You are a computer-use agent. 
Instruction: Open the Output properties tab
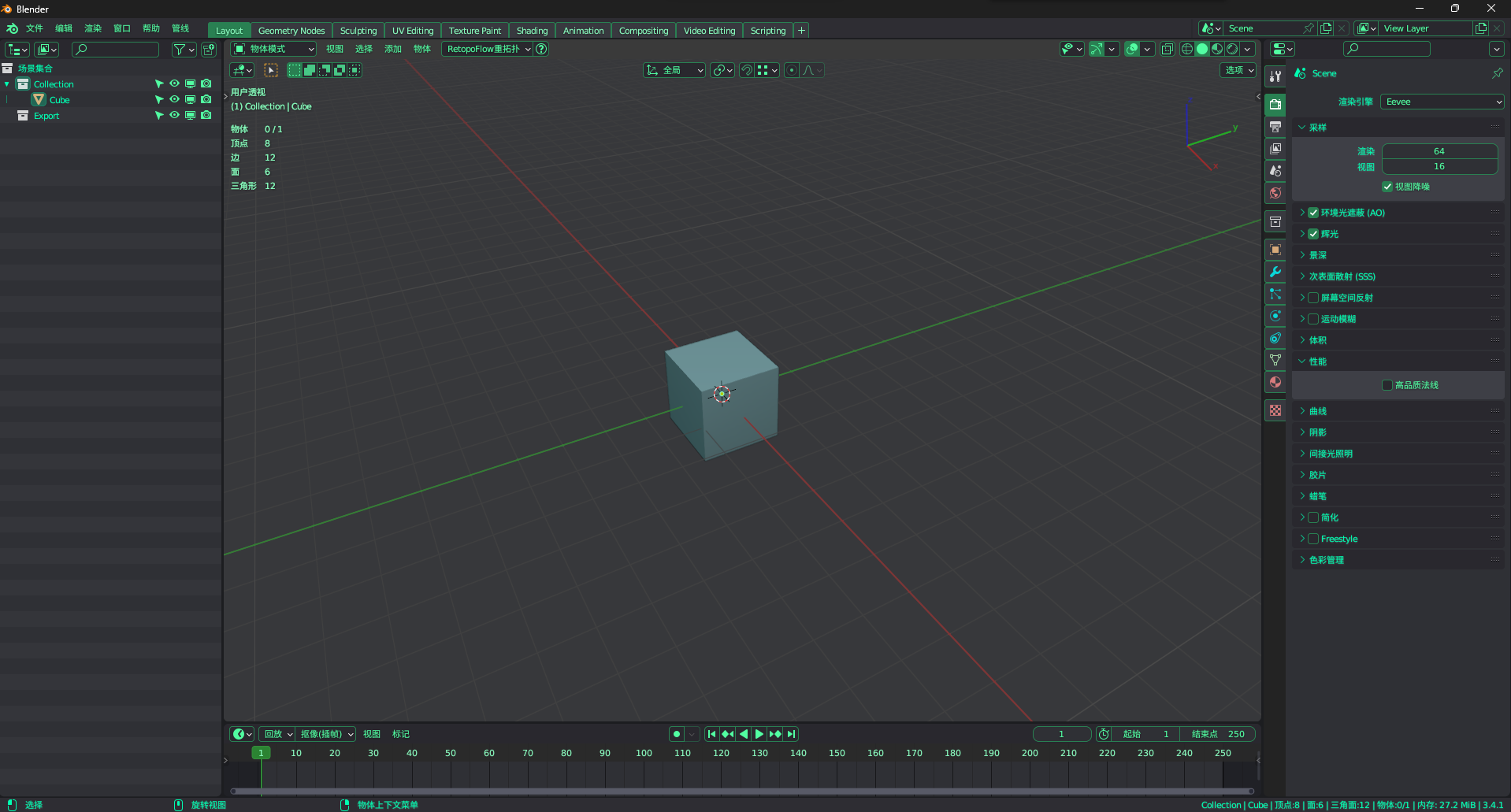[x=1275, y=126]
